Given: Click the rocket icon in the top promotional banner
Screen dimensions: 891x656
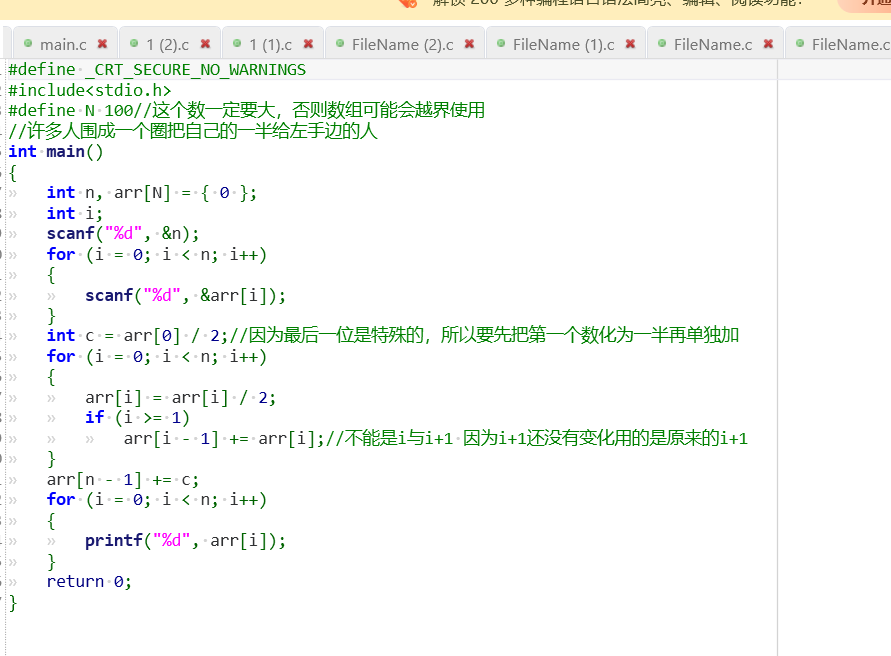Looking at the screenshot, I should (x=408, y=4).
